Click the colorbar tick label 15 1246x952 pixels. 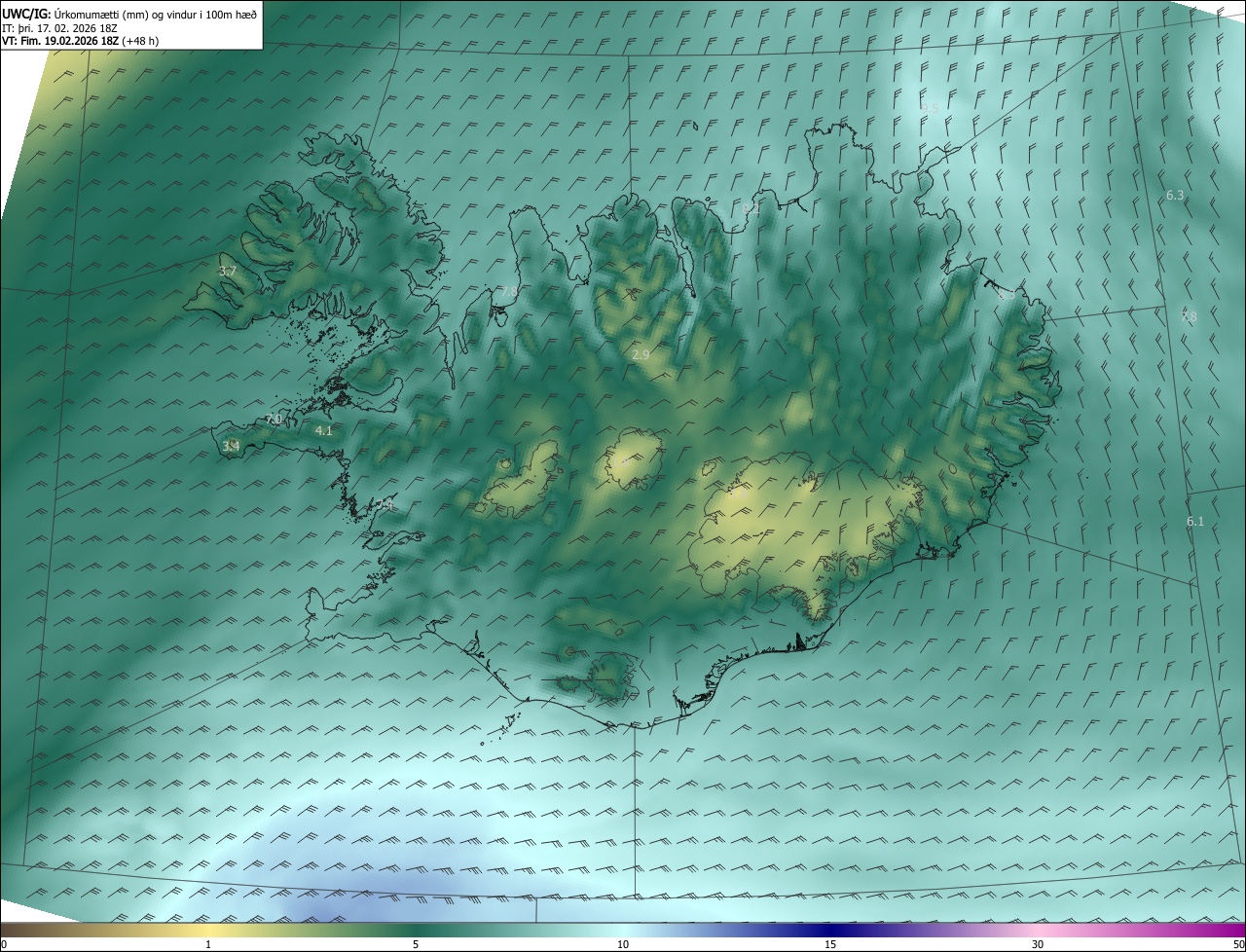(830, 944)
